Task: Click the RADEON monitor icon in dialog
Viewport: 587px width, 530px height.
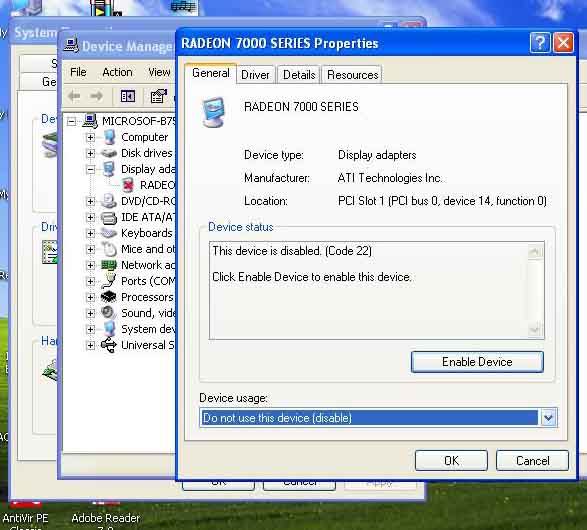Action: point(213,112)
